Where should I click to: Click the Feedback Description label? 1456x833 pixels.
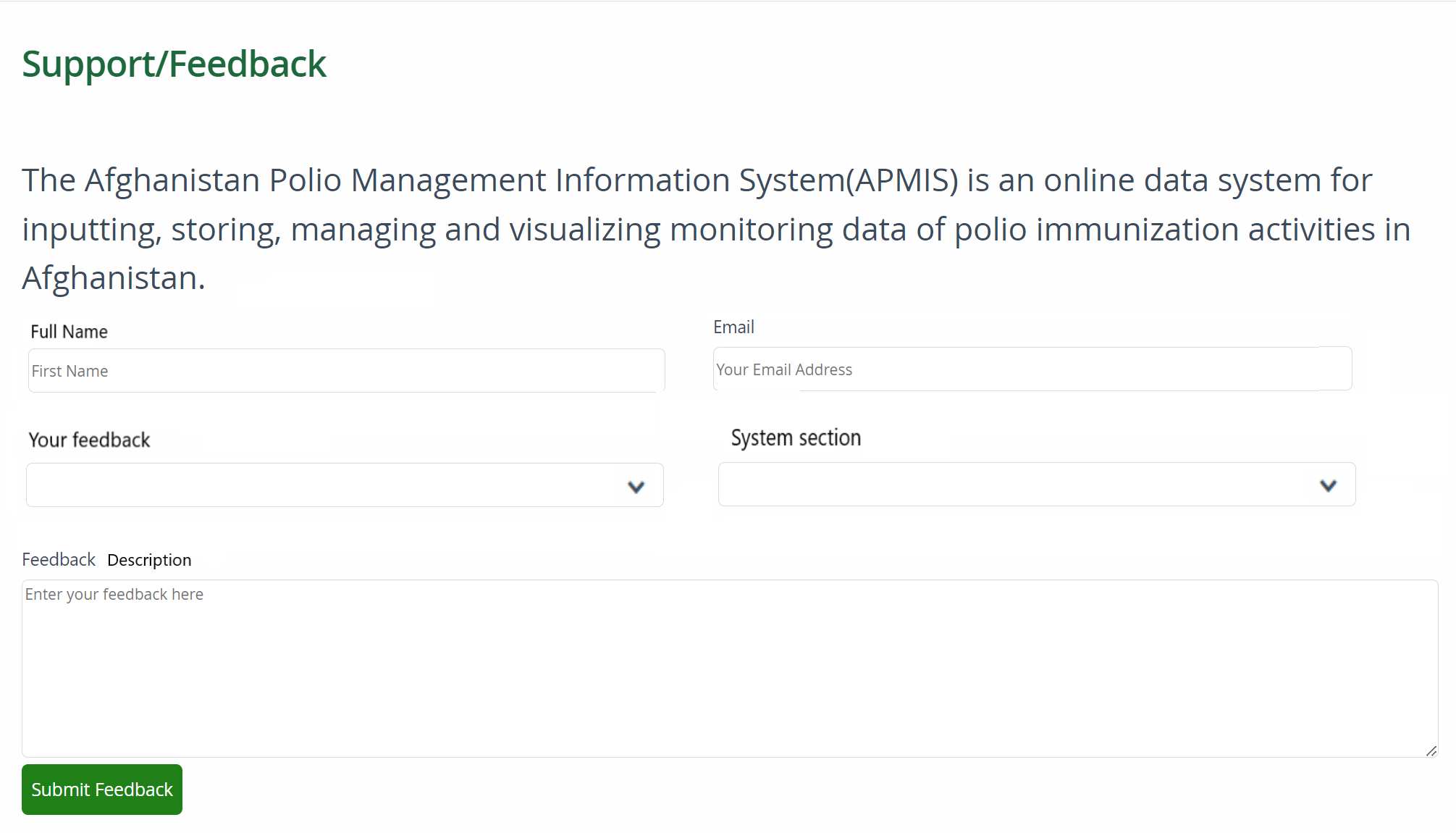(106, 559)
